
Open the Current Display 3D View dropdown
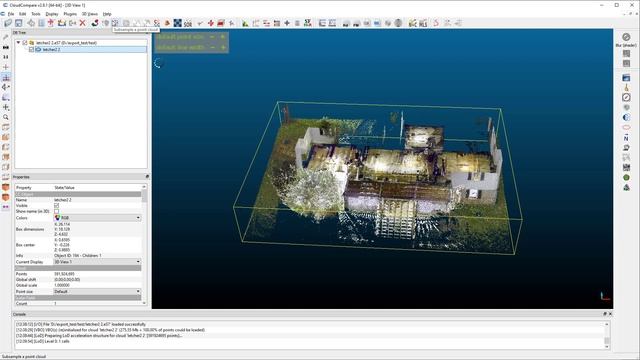click(x=98, y=262)
